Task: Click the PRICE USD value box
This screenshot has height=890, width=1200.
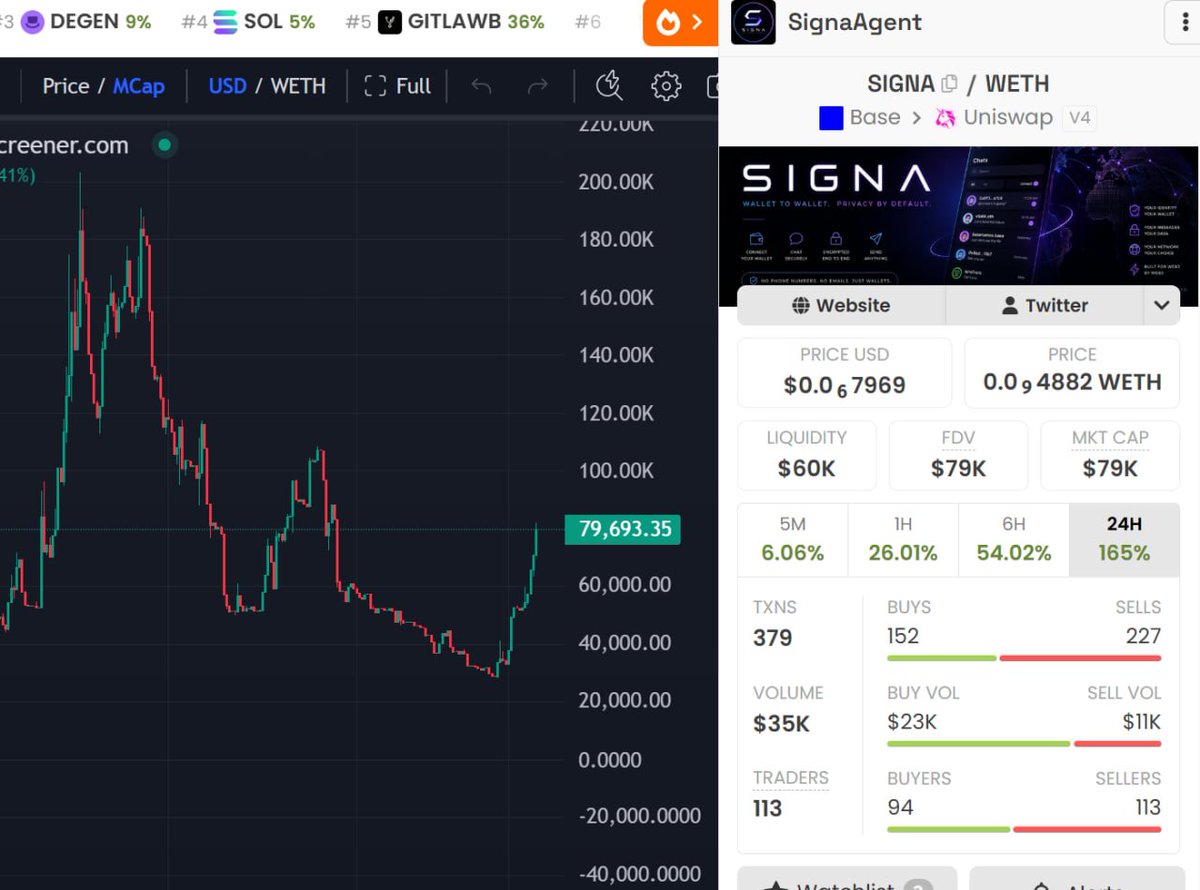Action: tap(845, 372)
